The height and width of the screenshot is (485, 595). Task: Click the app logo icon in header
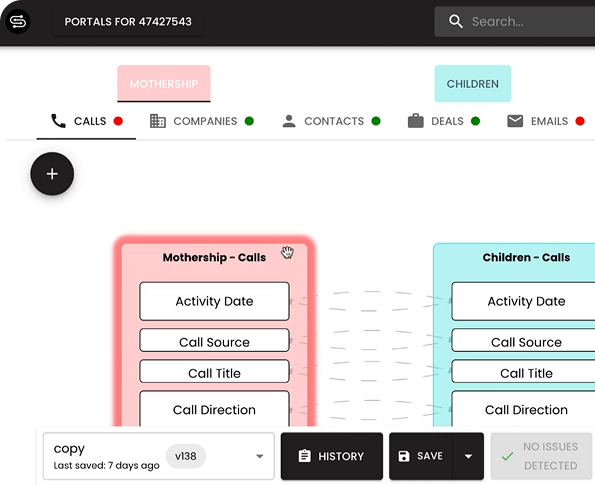click(18, 22)
